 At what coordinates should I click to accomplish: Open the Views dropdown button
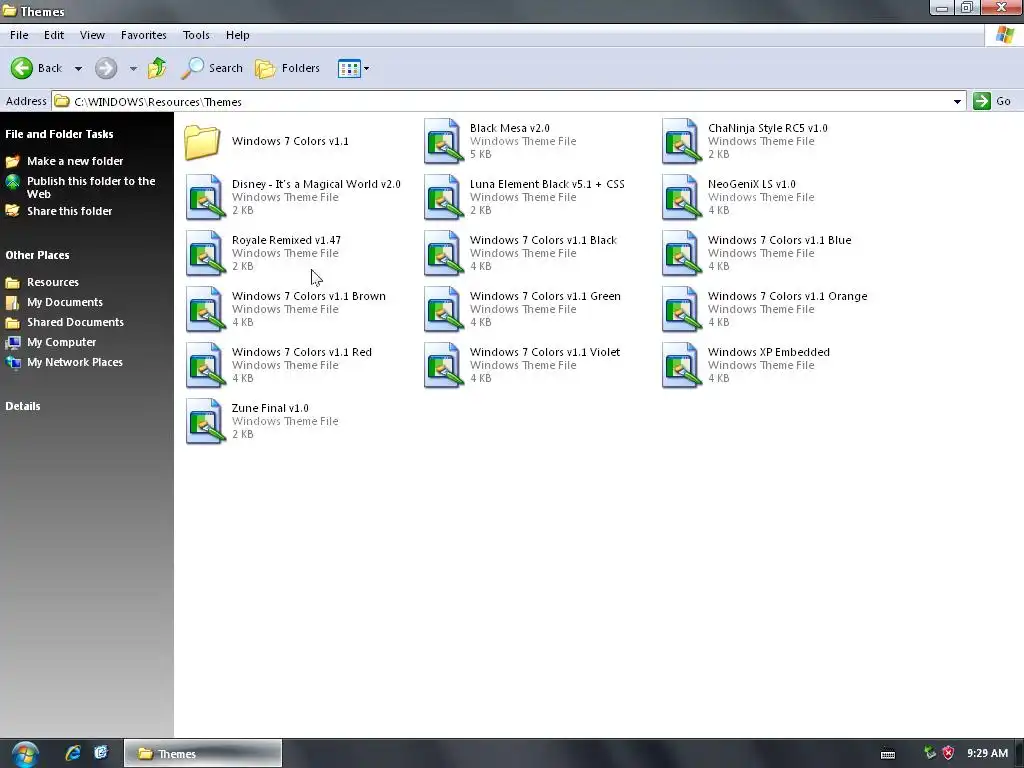pos(353,68)
